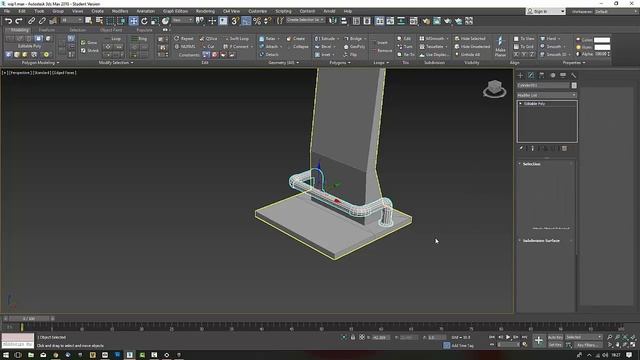This screenshot has height=360, width=640.
Task: Undo the last action
Action: 8,21
